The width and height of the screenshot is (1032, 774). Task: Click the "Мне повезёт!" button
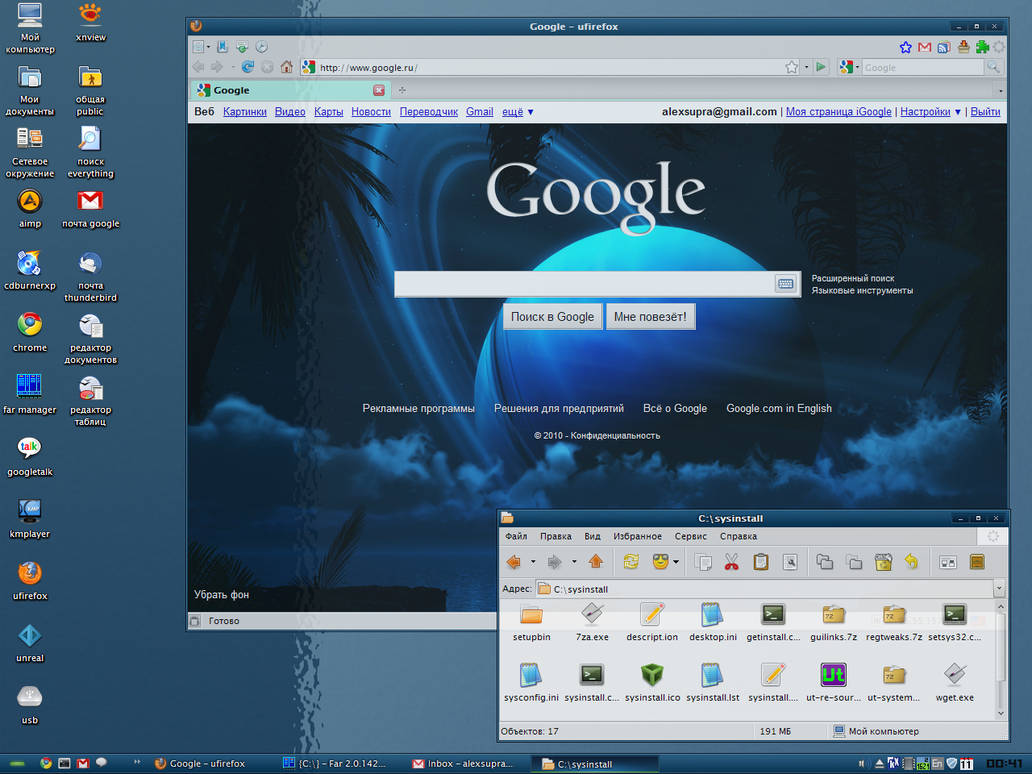(x=650, y=316)
